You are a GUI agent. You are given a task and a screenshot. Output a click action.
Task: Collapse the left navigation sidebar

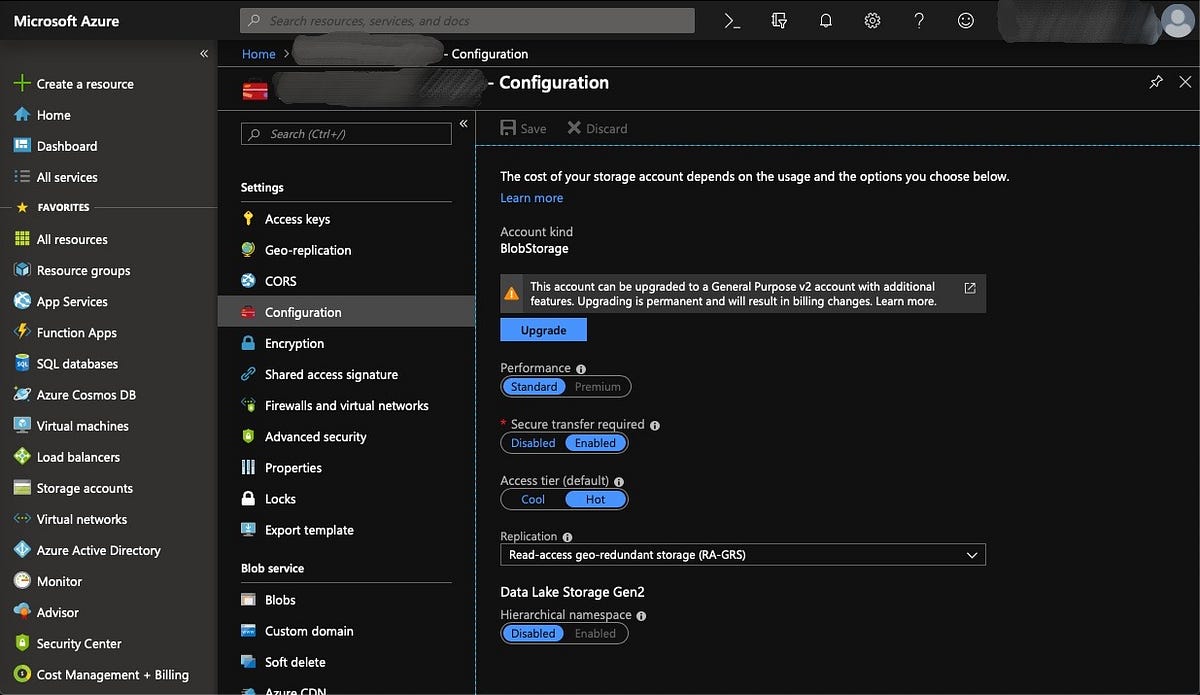pyautogui.click(x=203, y=53)
